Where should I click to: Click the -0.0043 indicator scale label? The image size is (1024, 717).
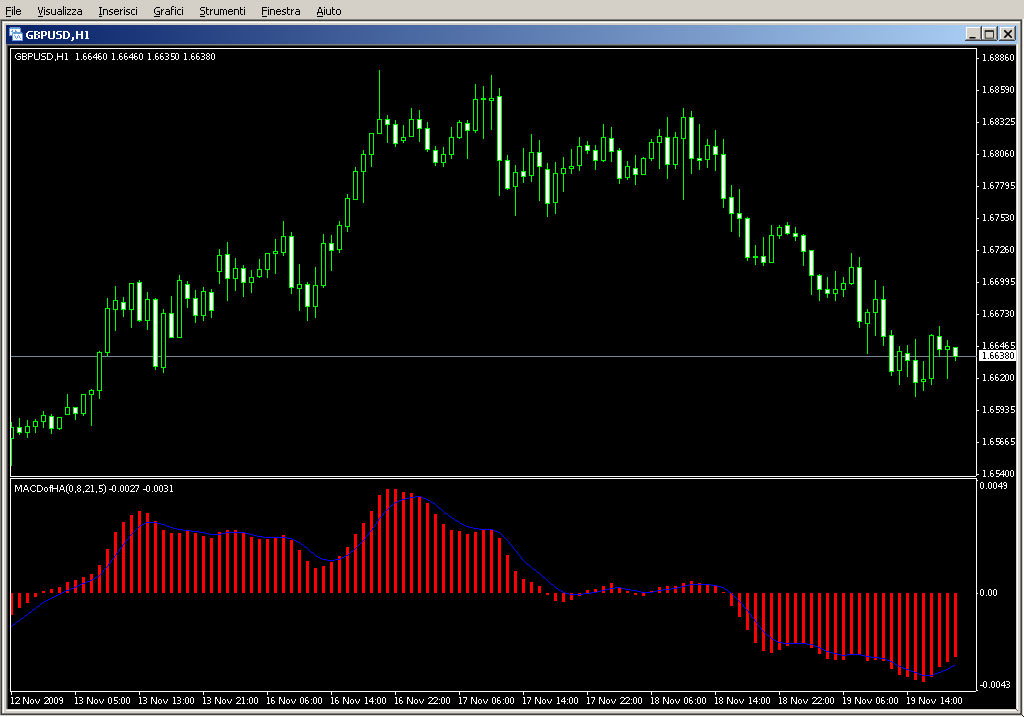995,684
